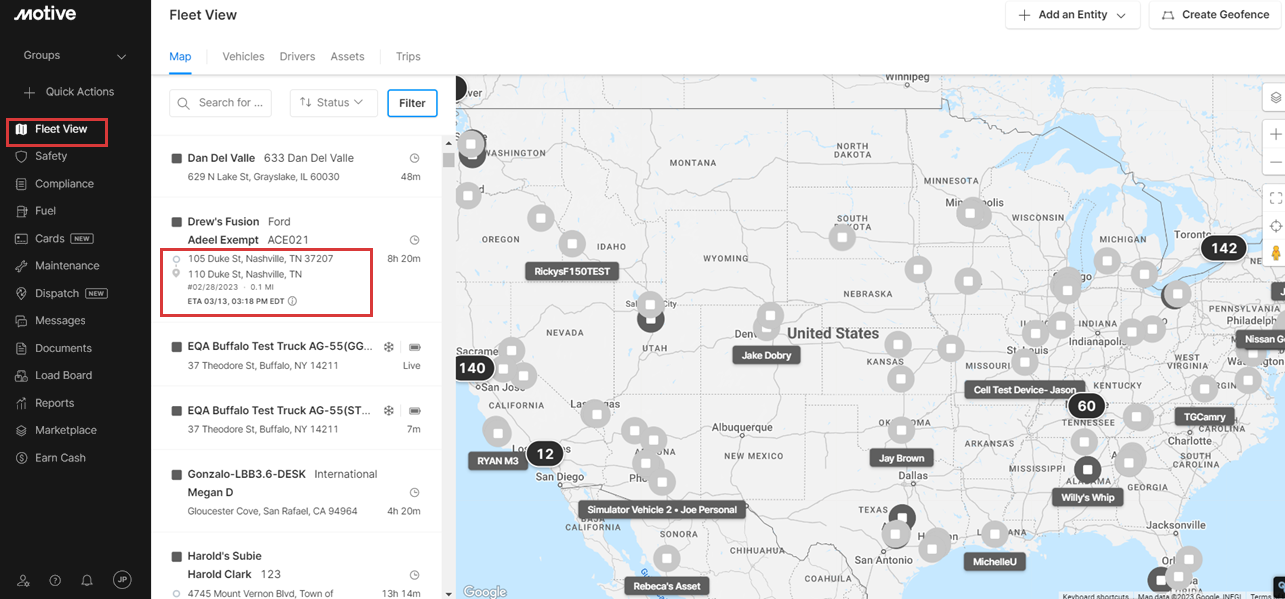The height and width of the screenshot is (599, 1285).
Task: Click snowflake icon on EQA AG-55(ST row
Action: (x=389, y=411)
